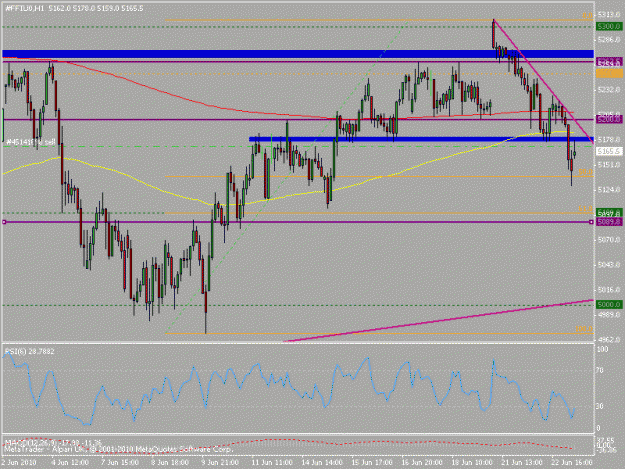Click the Fibonacci 61.8 level label
The height and width of the screenshot is (469, 625).
click(586, 209)
